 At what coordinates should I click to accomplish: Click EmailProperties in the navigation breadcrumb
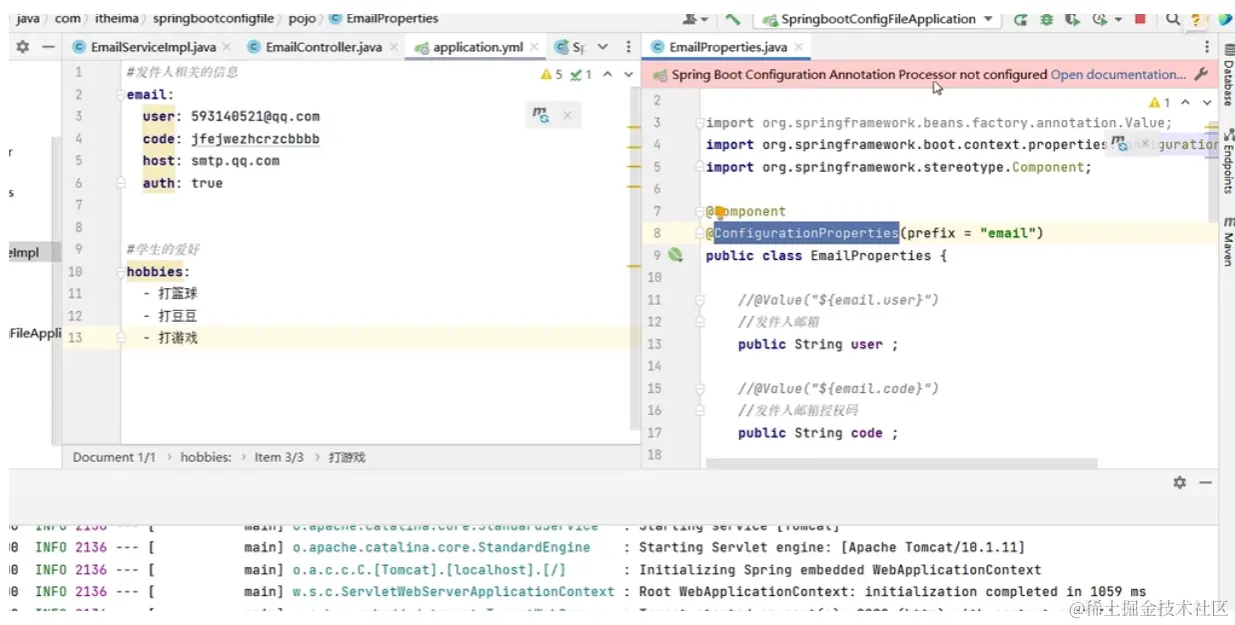[x=392, y=18]
